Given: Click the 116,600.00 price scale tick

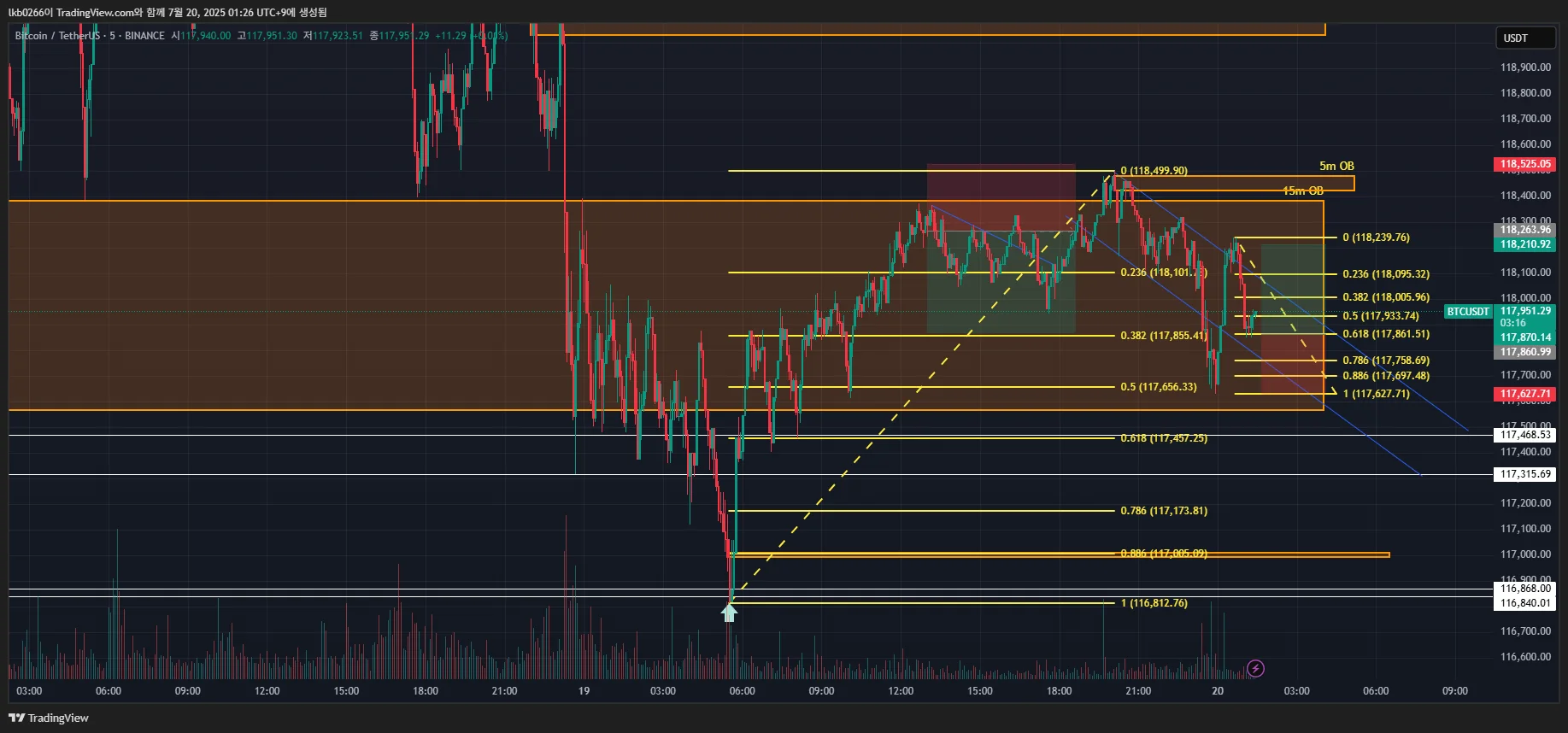Looking at the screenshot, I should [1525, 657].
